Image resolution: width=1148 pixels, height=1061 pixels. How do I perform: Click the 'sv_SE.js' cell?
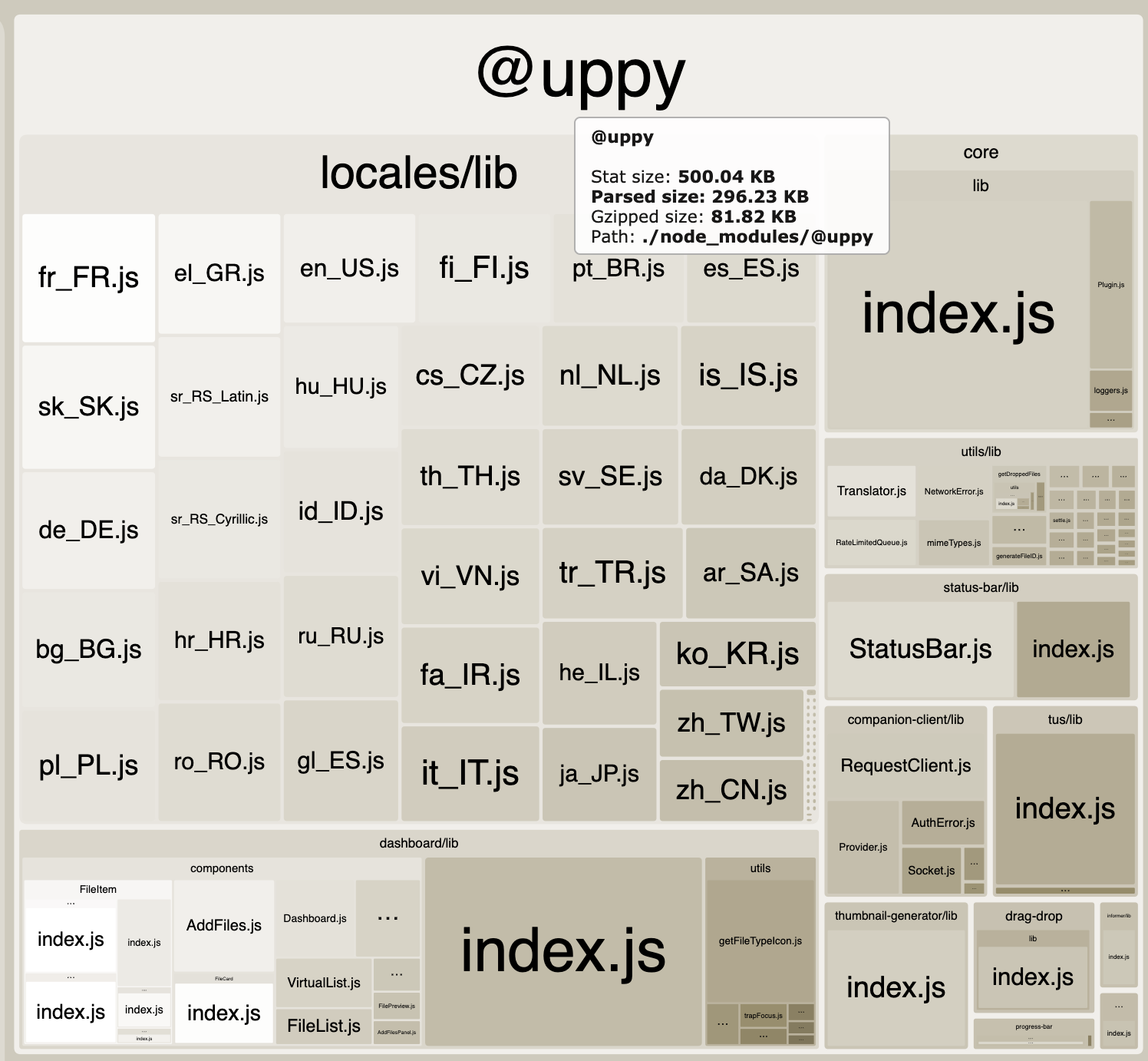(610, 477)
